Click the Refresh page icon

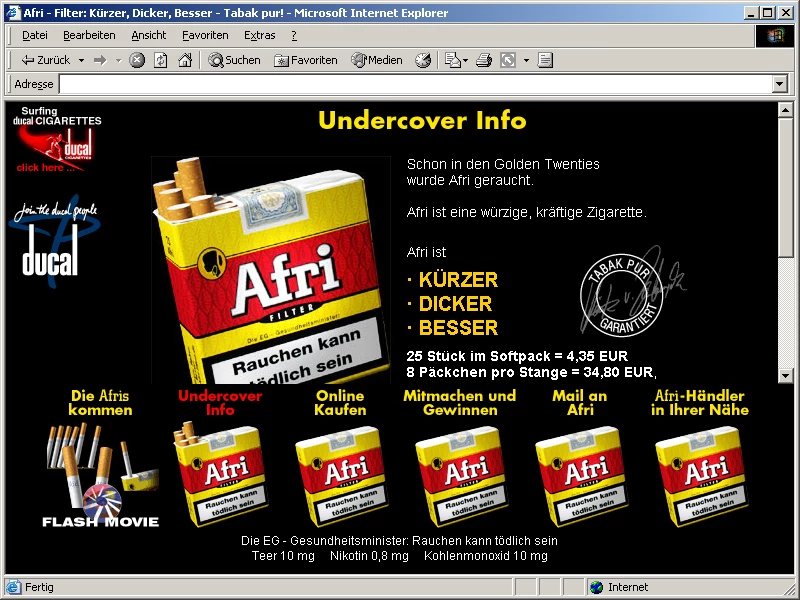coord(161,60)
